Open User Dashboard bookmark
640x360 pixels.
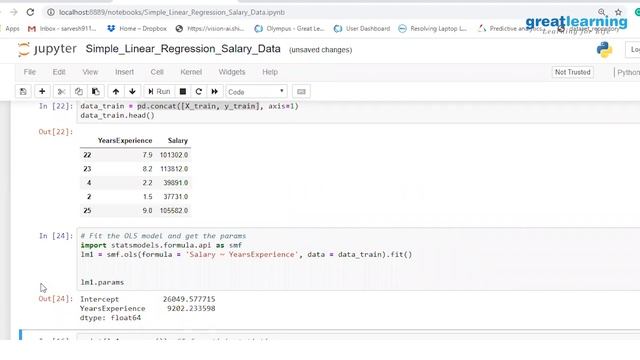[362, 29]
